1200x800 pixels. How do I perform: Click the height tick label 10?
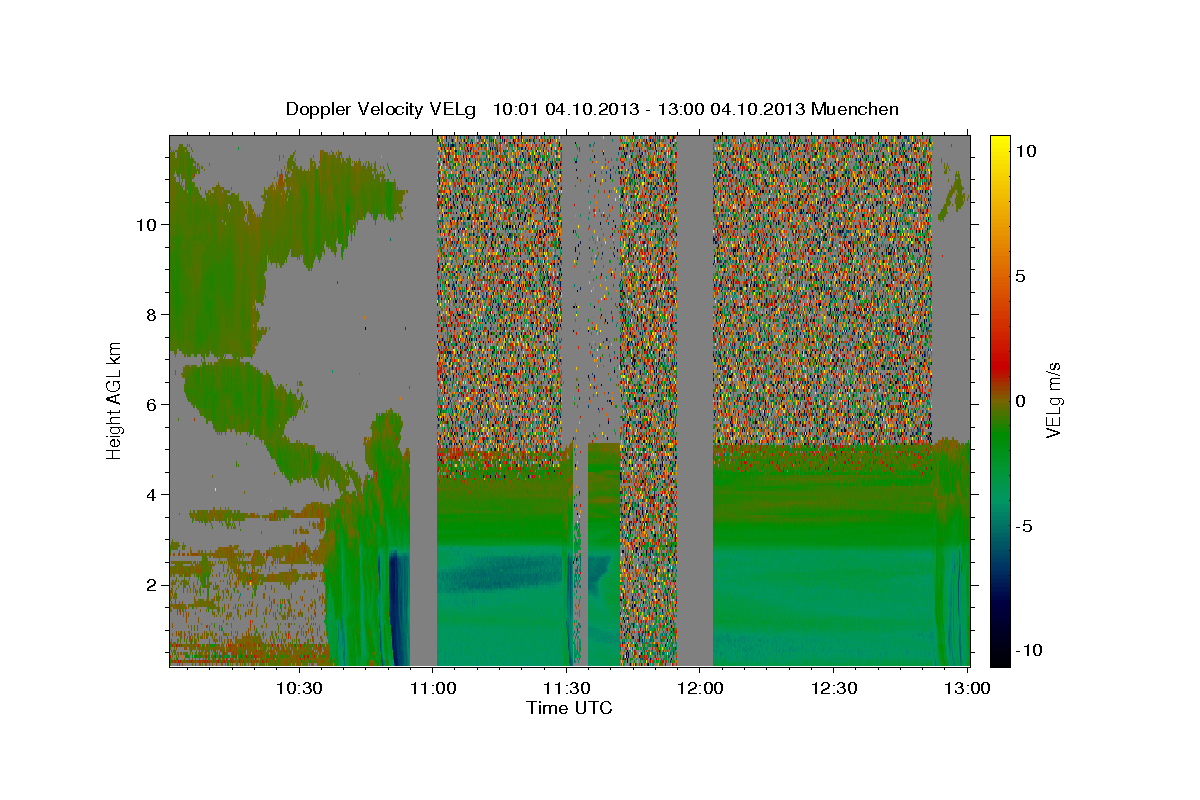[148, 225]
